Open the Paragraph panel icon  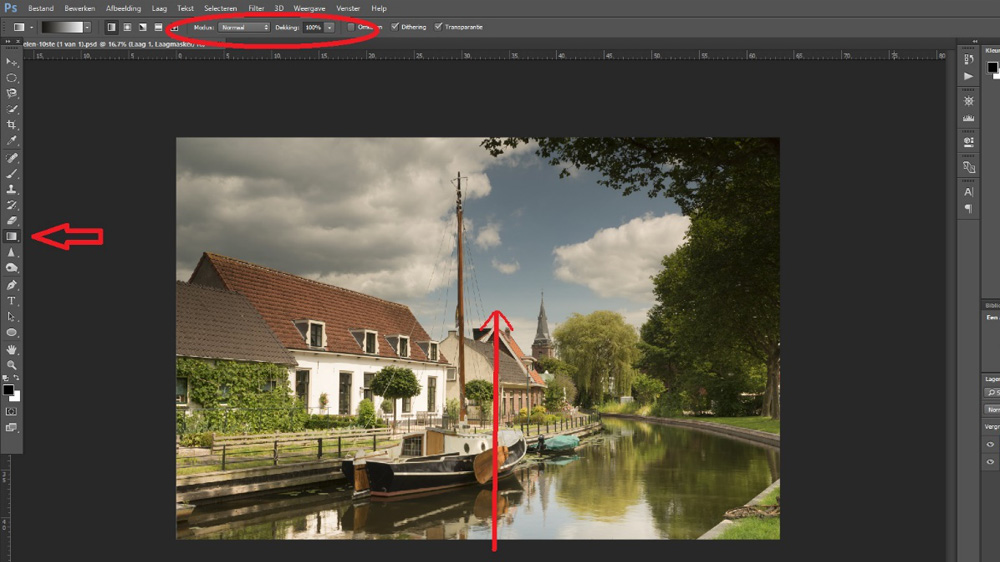pyautogui.click(x=969, y=209)
